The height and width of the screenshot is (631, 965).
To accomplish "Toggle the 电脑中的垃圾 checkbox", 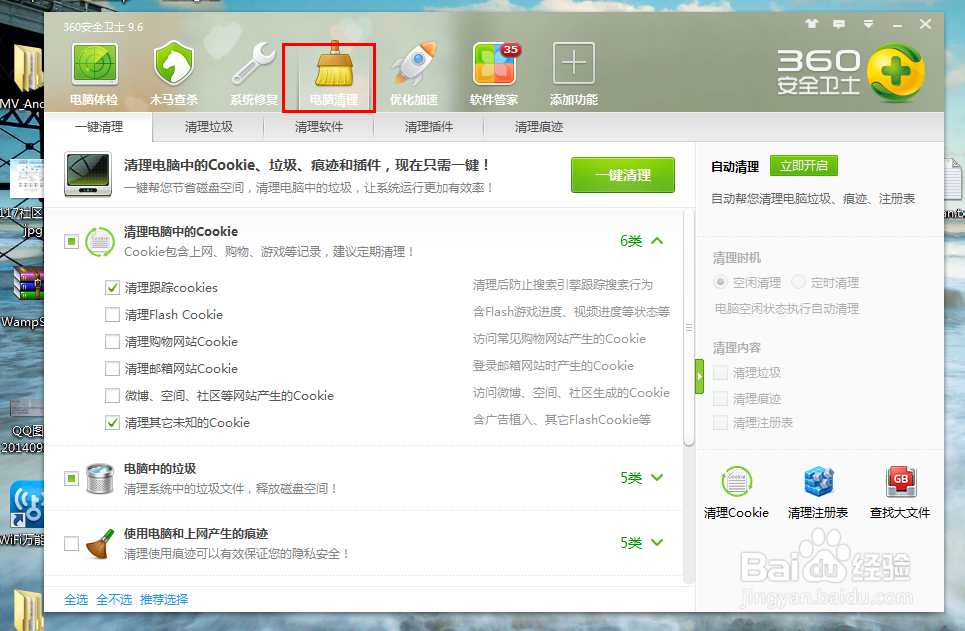I will click(71, 478).
